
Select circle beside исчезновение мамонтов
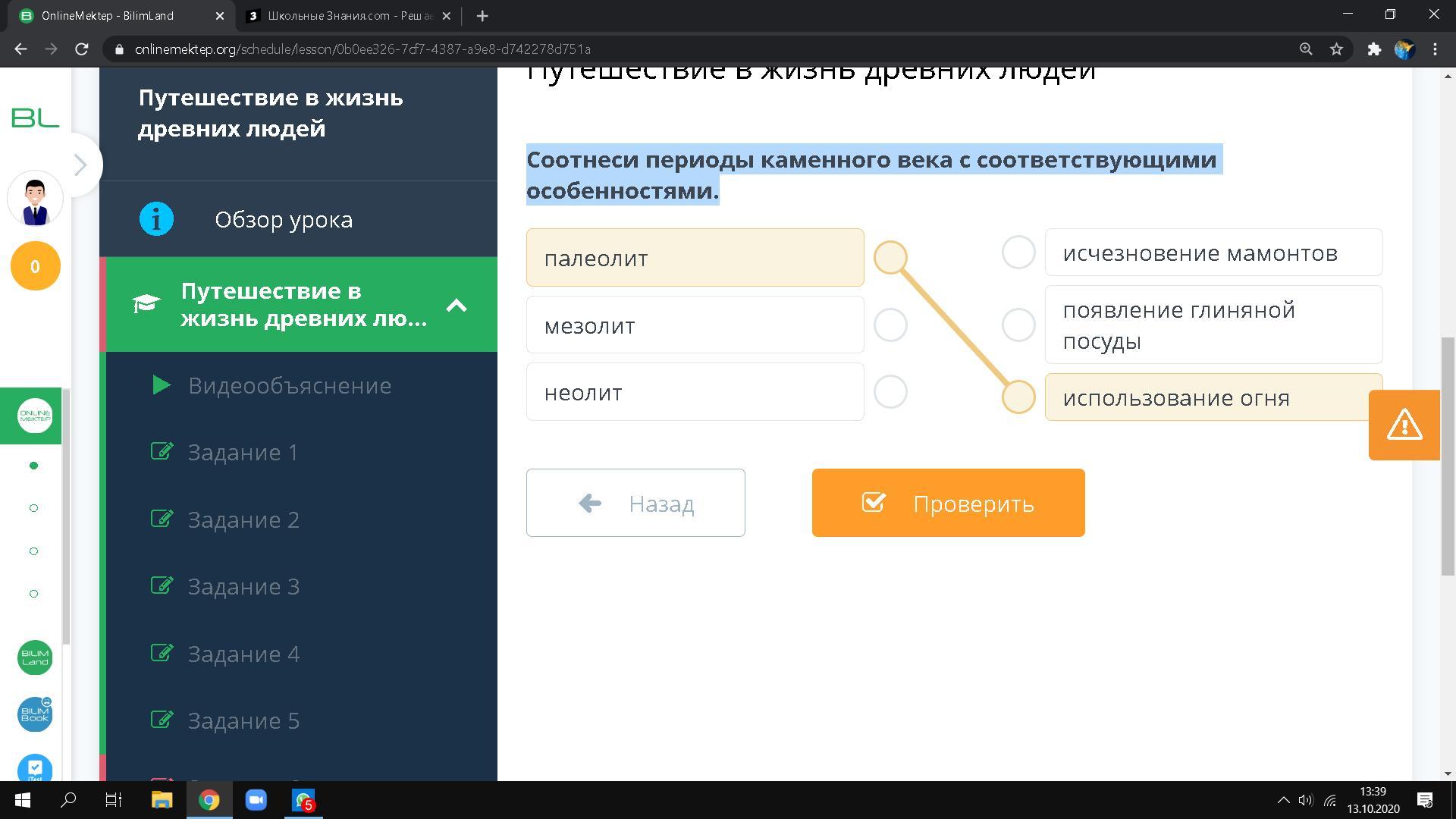1018,253
